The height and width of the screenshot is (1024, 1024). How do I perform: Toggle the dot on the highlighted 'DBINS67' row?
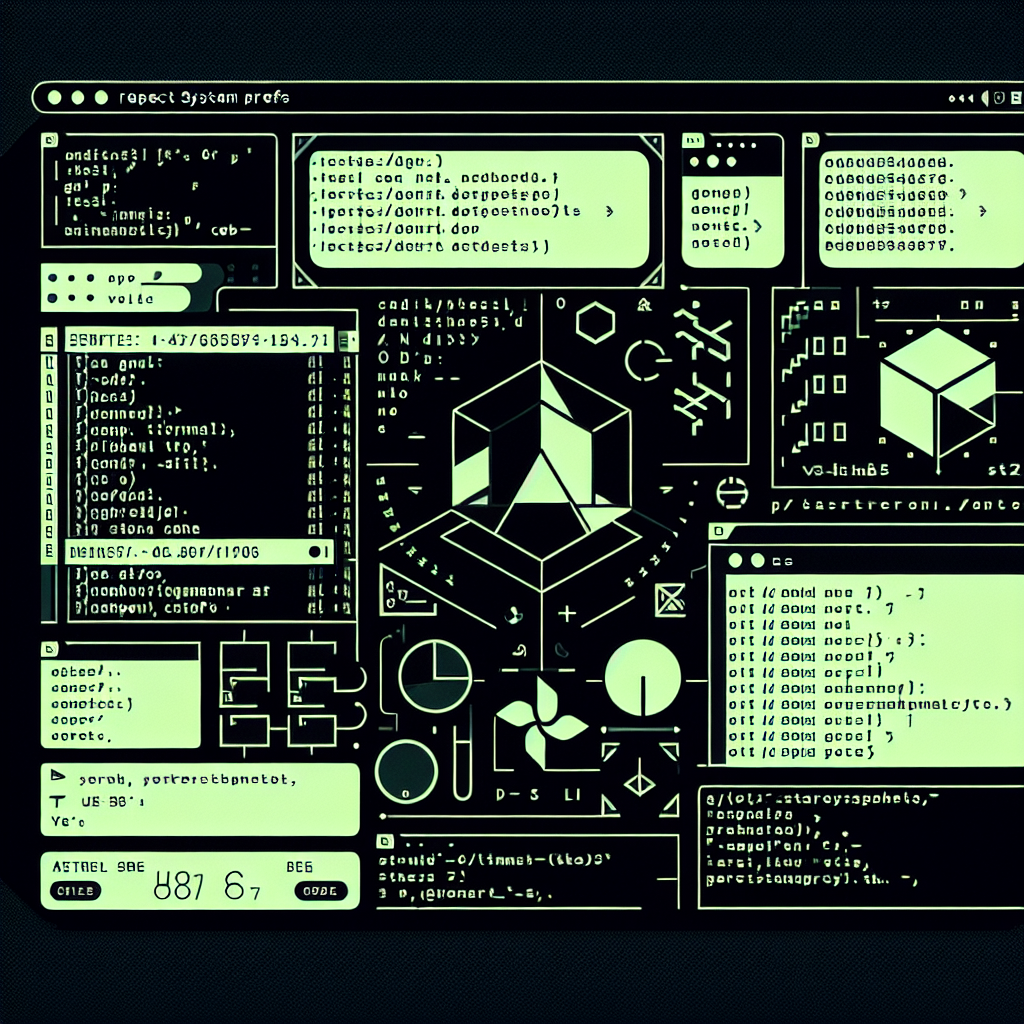(317, 552)
